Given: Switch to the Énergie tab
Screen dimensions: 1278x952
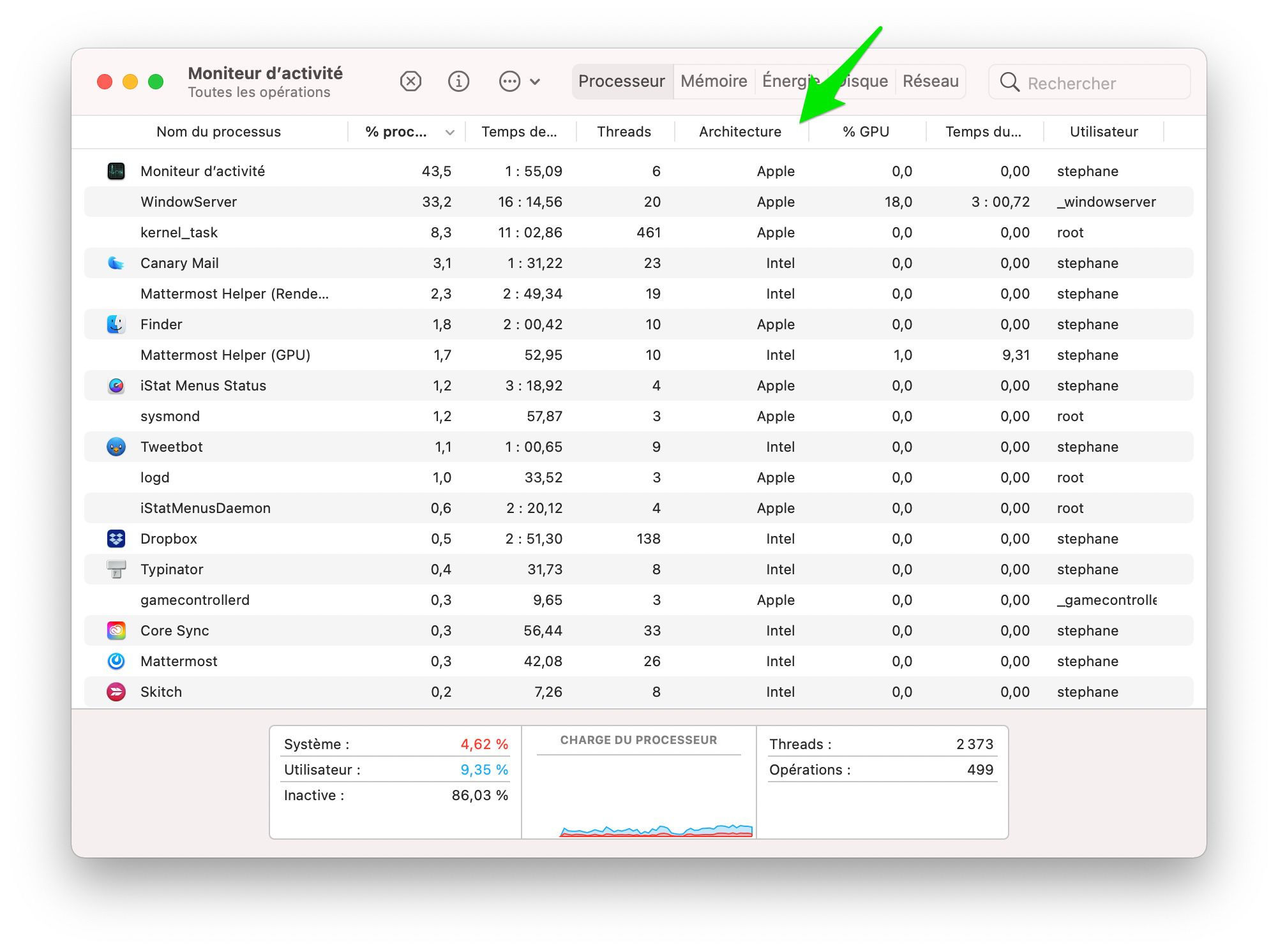Looking at the screenshot, I should pyautogui.click(x=791, y=82).
